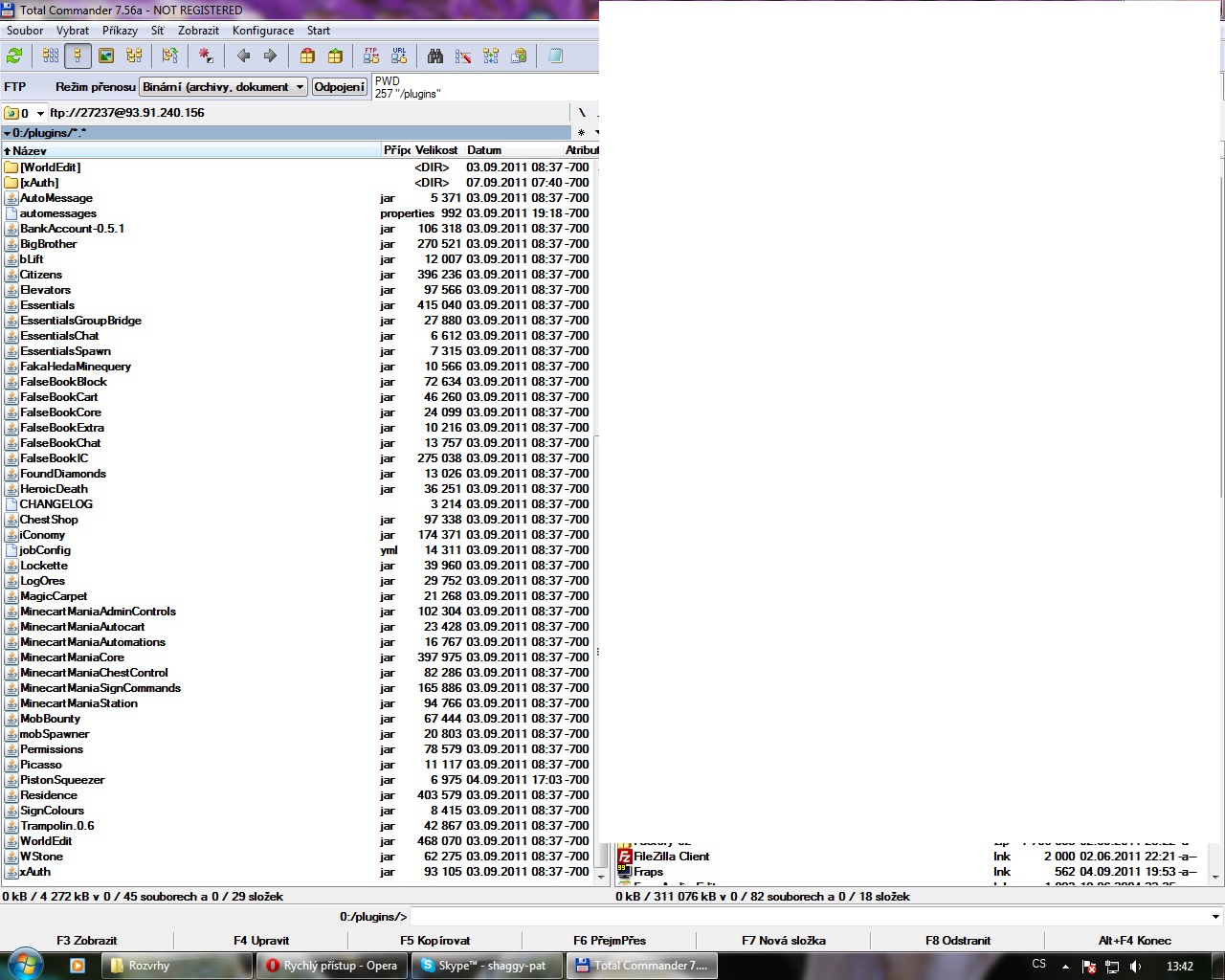Select the jobConfig yml file
The width and height of the screenshot is (1225, 980).
[x=297, y=550]
